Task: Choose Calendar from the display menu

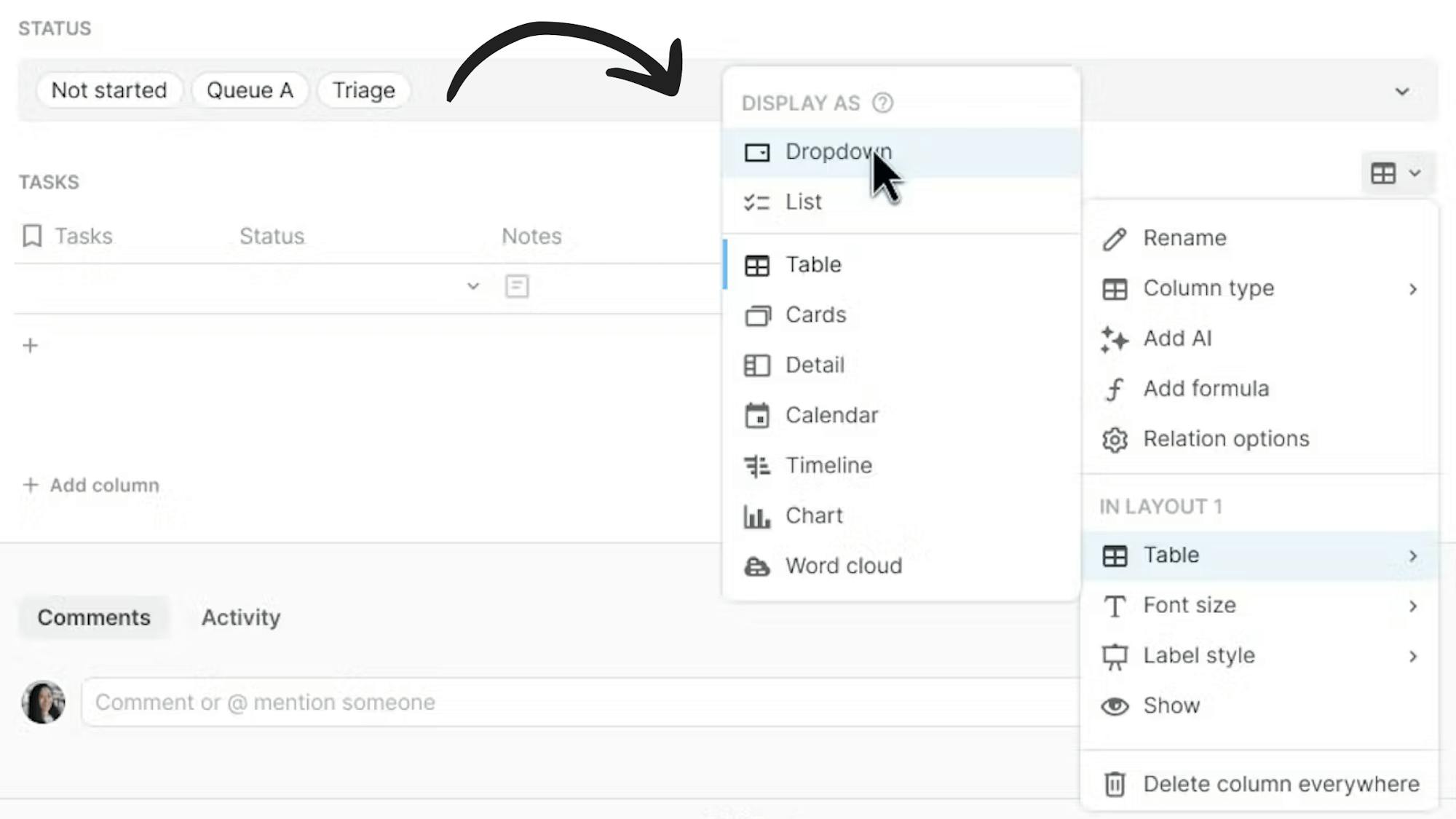Action: pyautogui.click(x=831, y=416)
